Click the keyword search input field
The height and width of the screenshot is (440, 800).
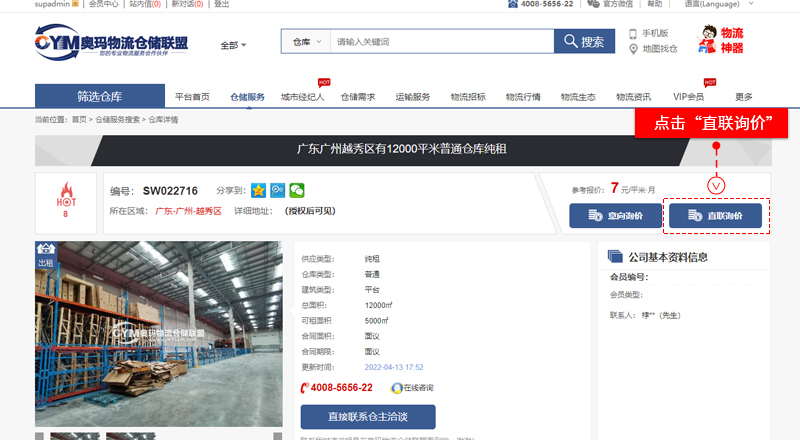[x=440, y=42]
